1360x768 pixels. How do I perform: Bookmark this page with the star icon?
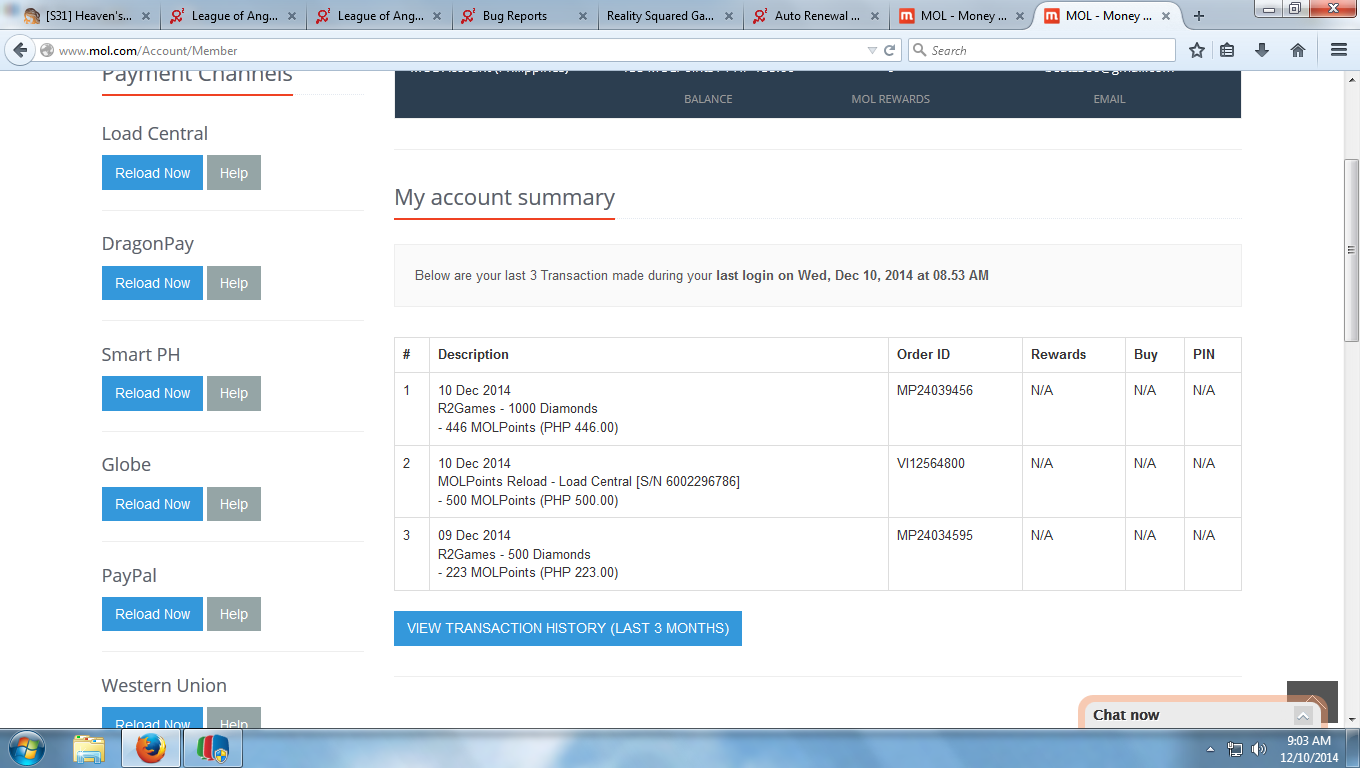click(1196, 50)
